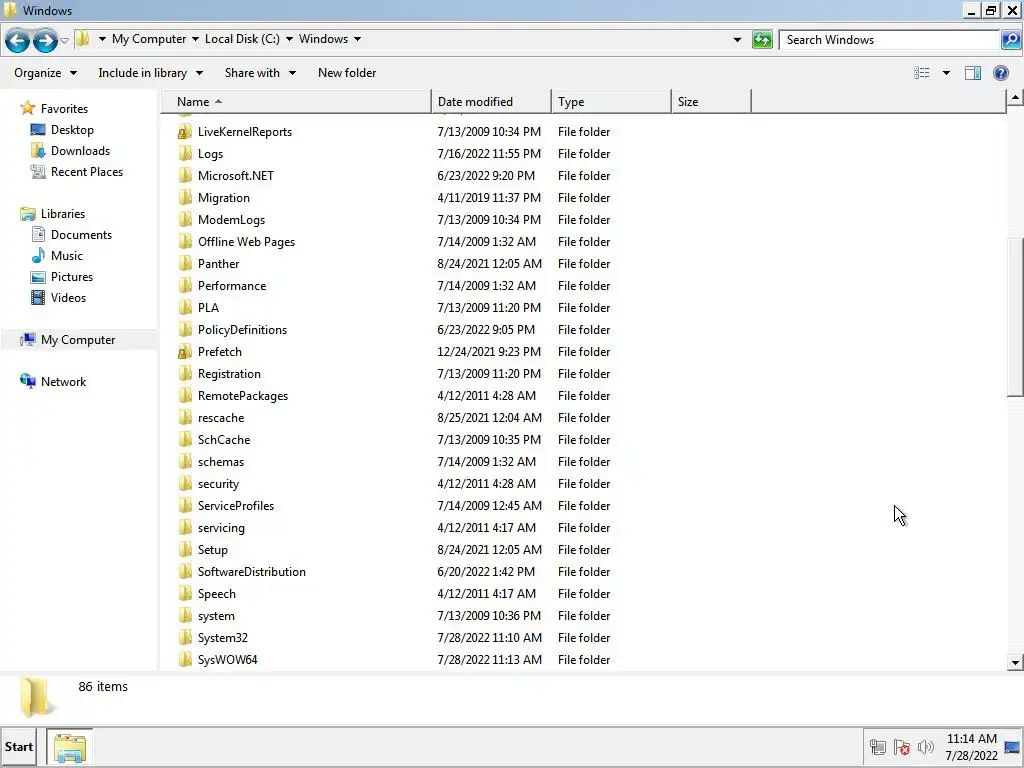Click the clock showing 11:14 AM
Screen dimensions: 1024x768
(972, 739)
